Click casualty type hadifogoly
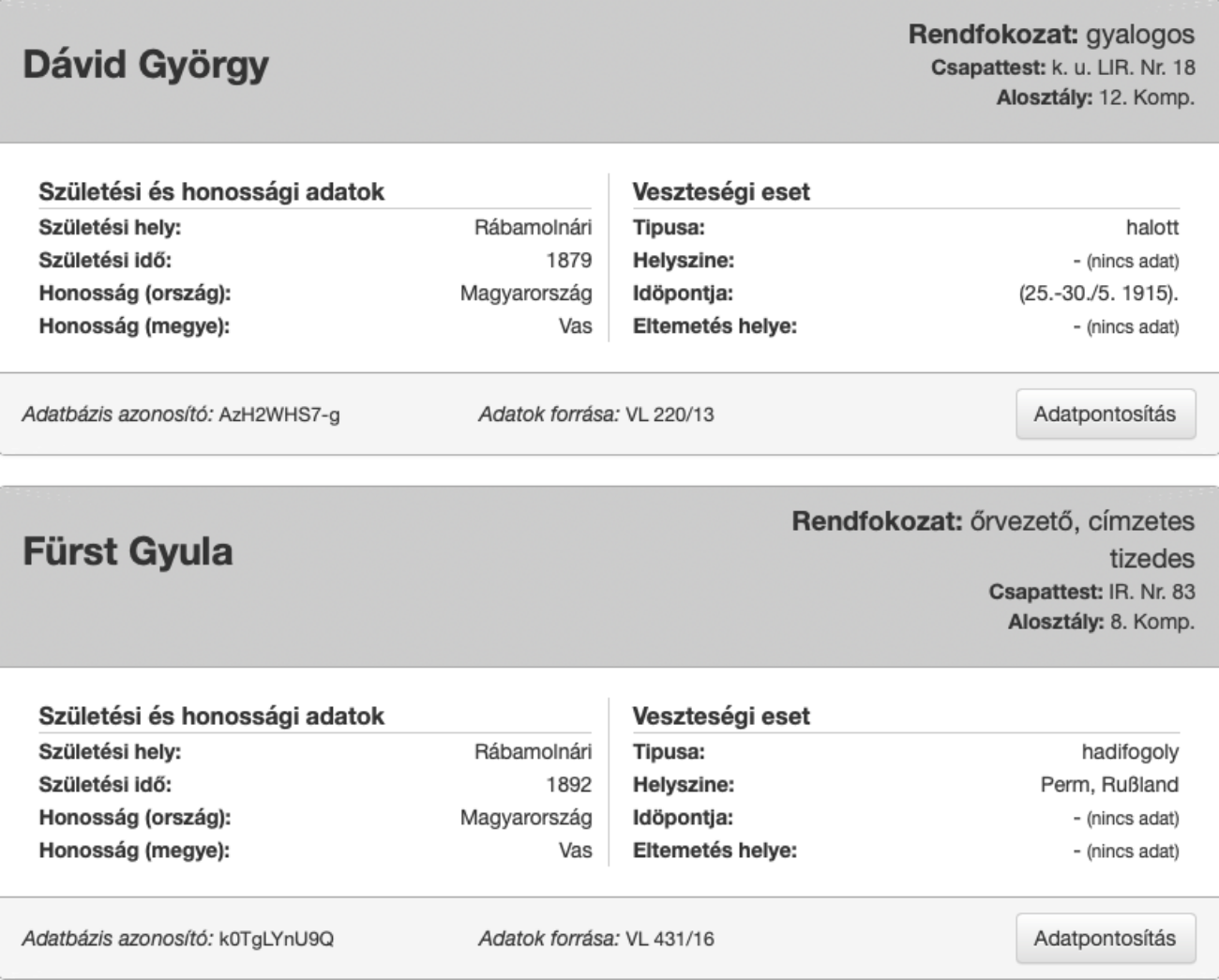Viewport: 1219px width, 980px height. pos(1130,752)
